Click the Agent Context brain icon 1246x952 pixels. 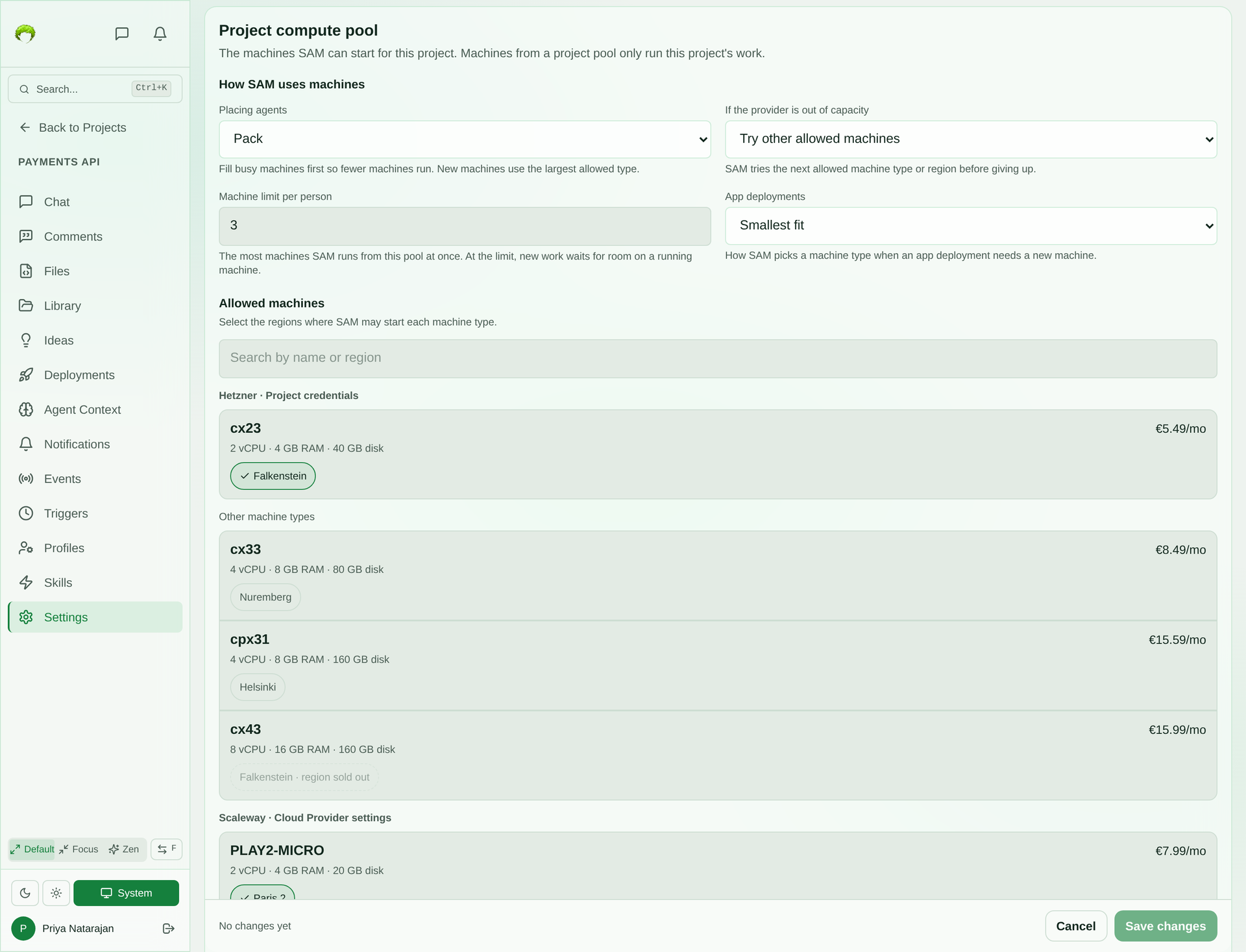pos(26,409)
